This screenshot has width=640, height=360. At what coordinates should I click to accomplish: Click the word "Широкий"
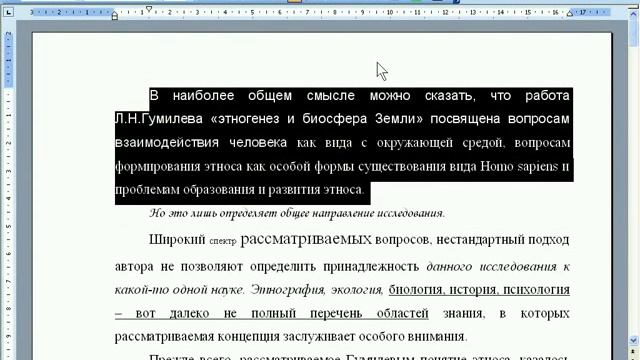click(177, 239)
